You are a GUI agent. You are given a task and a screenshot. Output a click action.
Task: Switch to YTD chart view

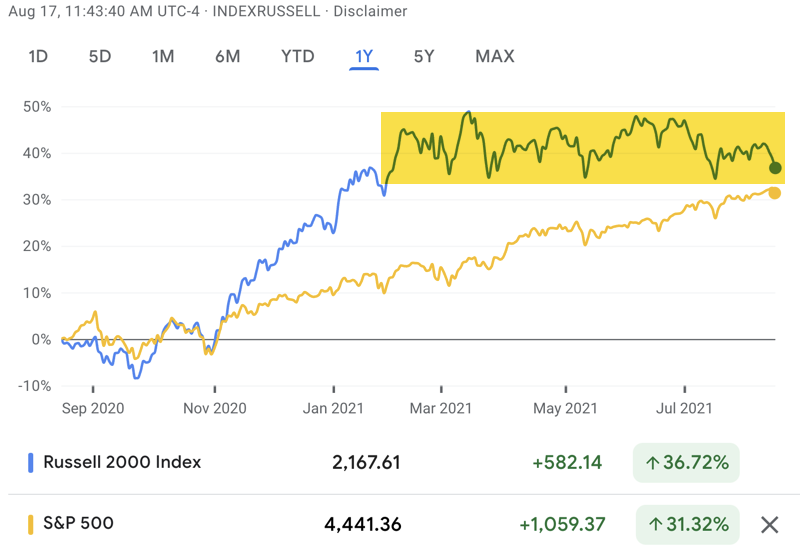[298, 56]
